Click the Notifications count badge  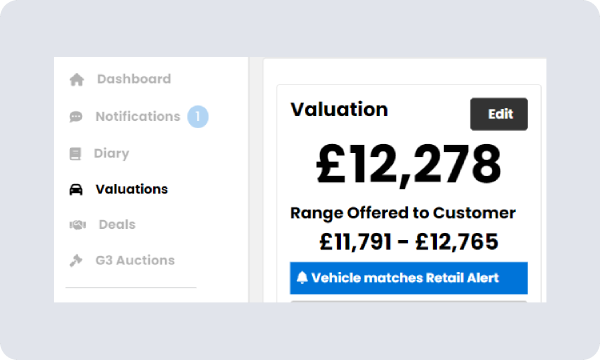(x=198, y=117)
